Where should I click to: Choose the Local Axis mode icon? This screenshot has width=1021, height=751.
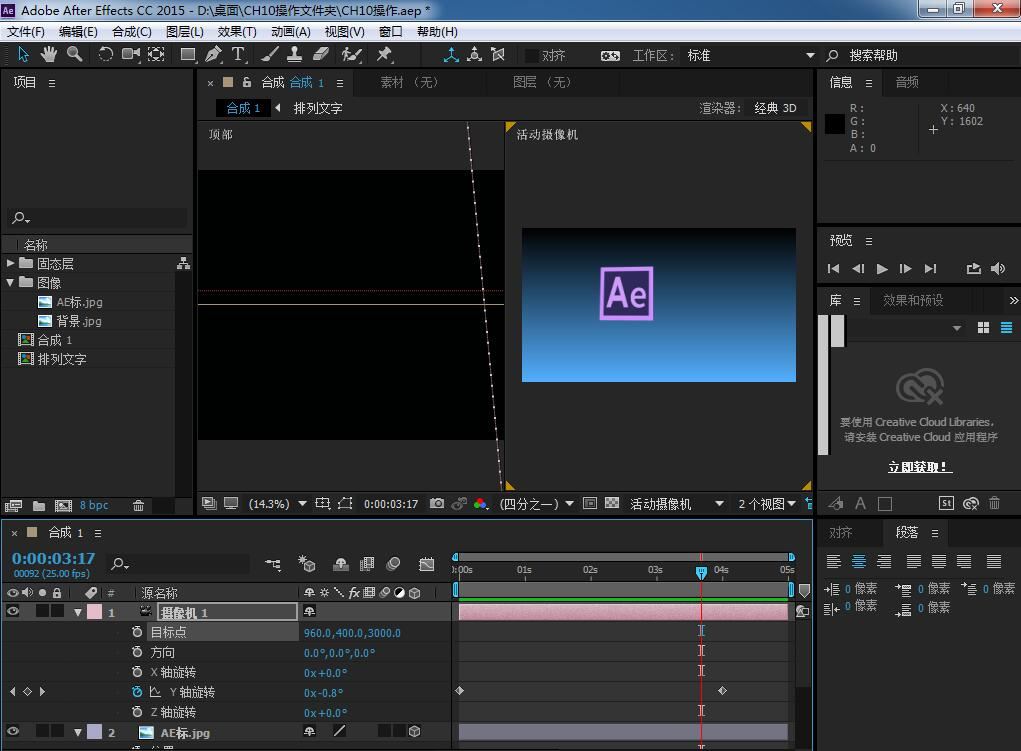coord(451,55)
